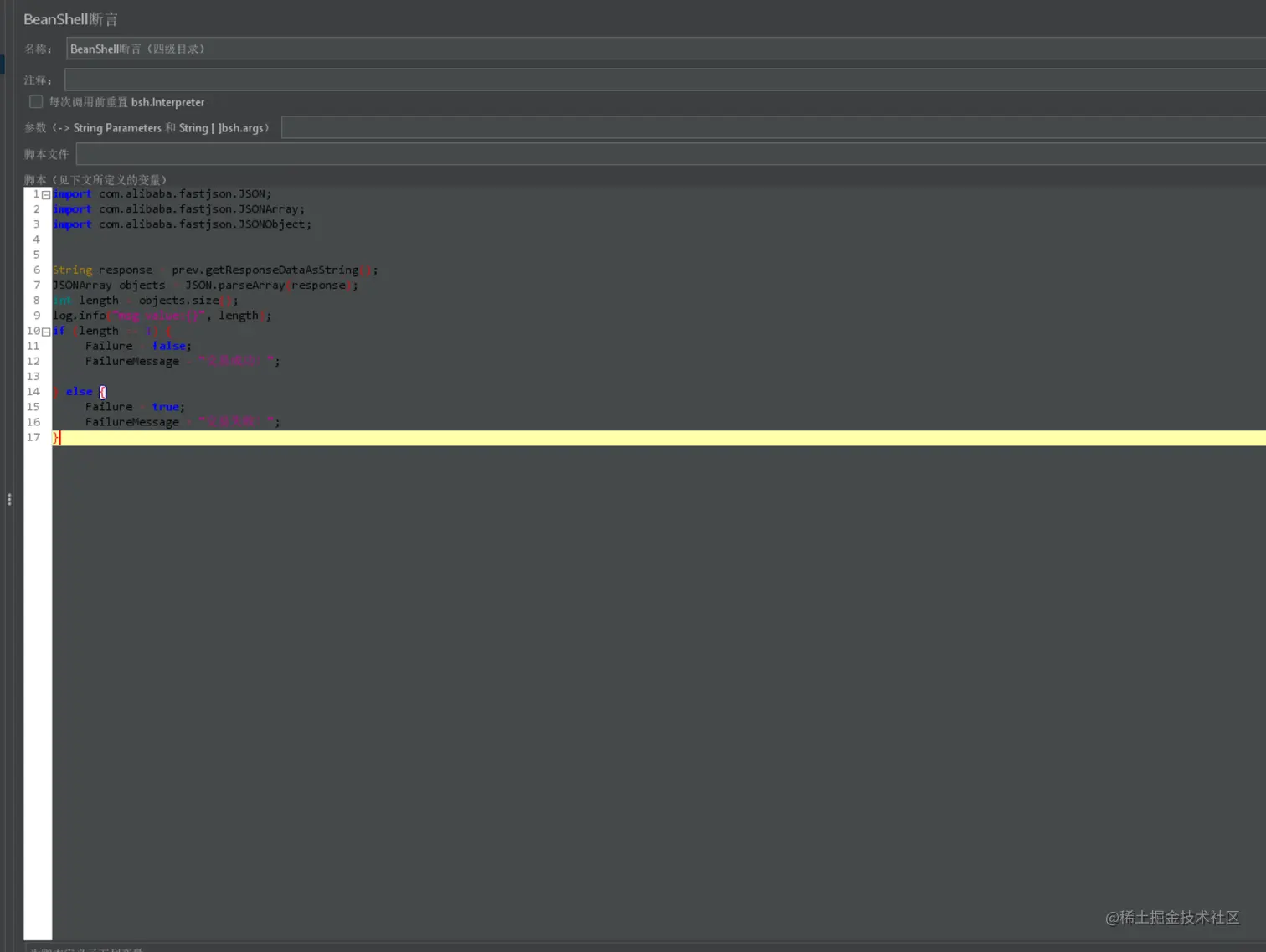
Task: Focus the empty 注释 comment field
Action: point(665,80)
